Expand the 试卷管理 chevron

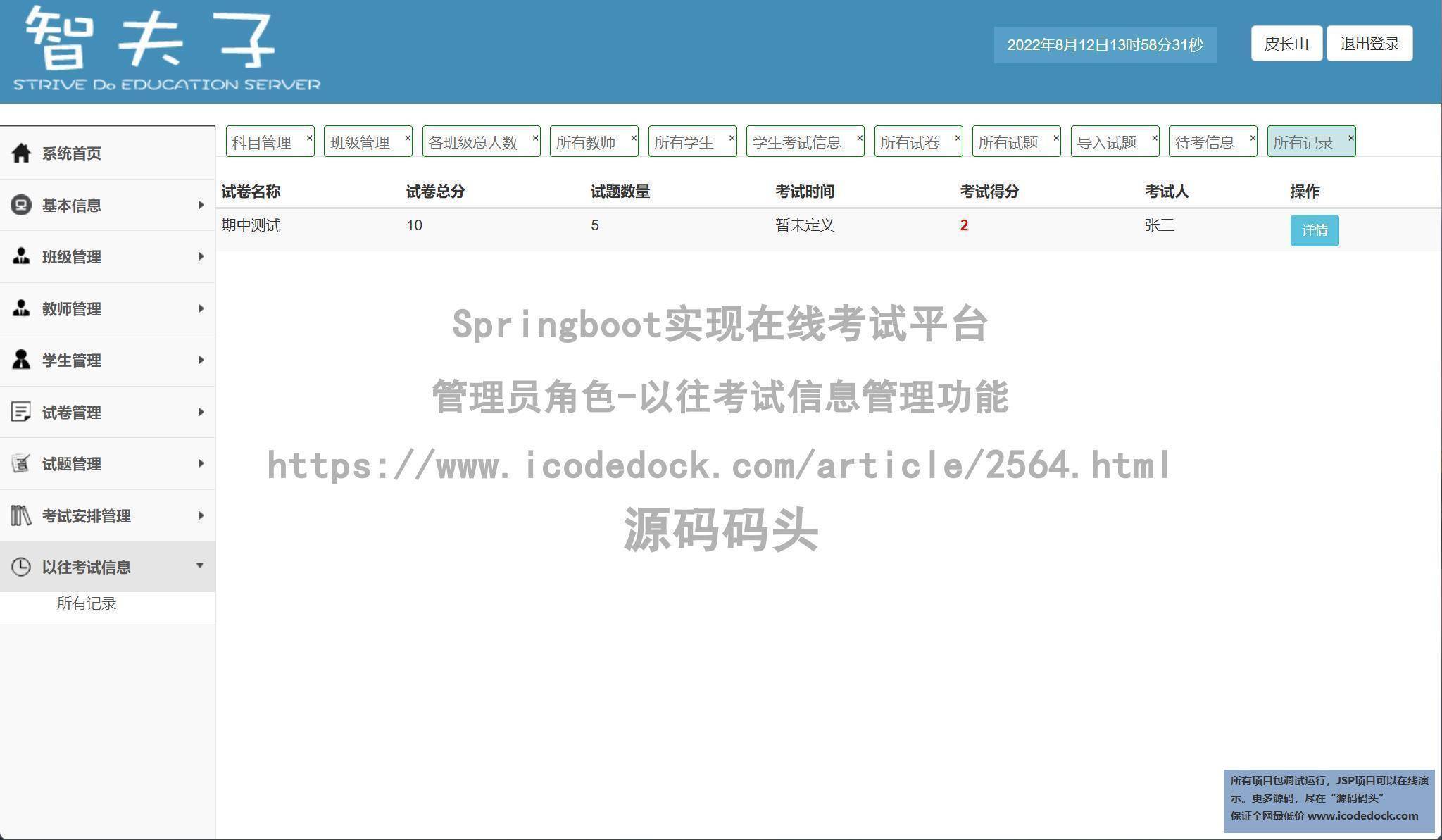201,412
